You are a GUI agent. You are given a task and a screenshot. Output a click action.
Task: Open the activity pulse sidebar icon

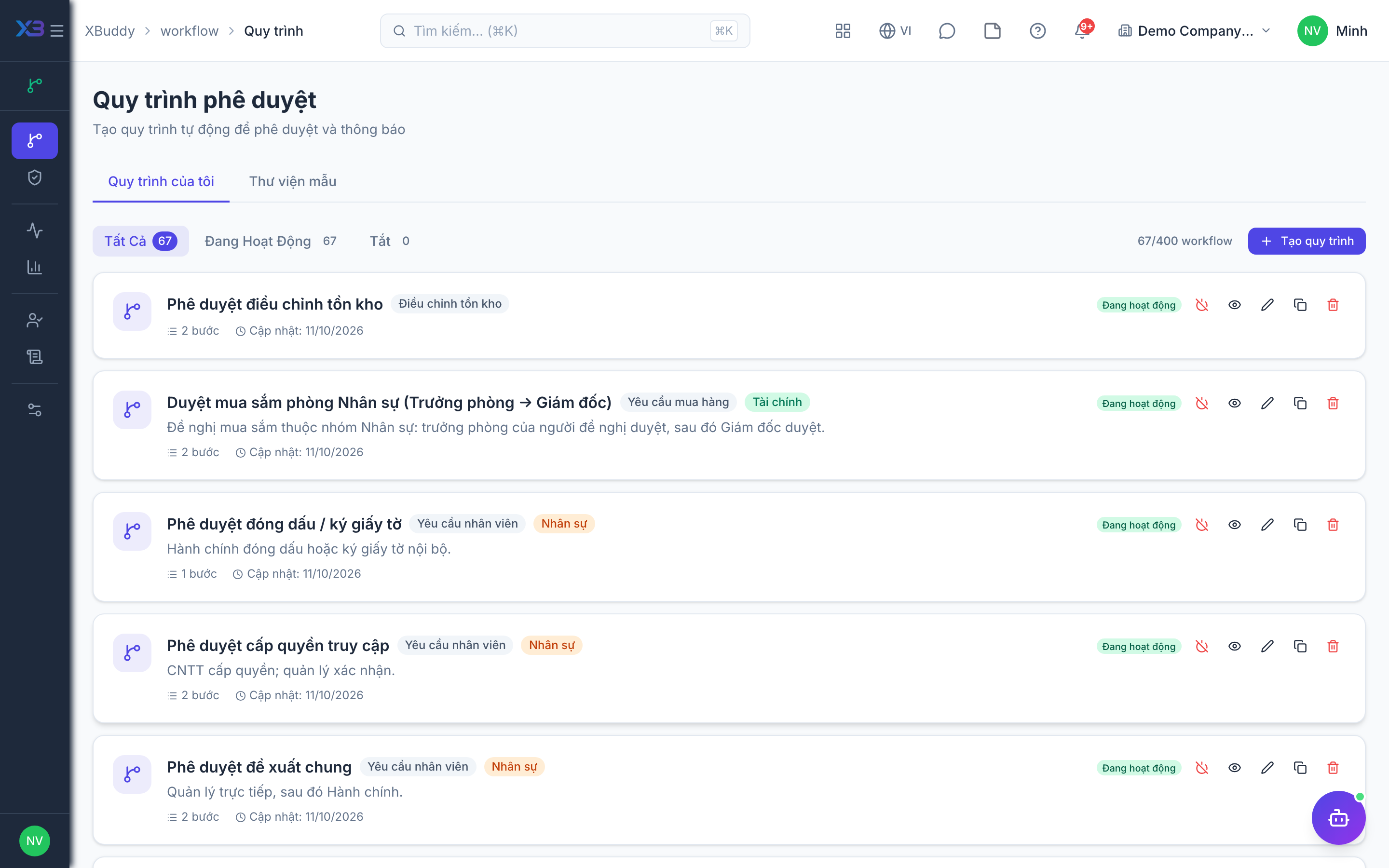(x=34, y=231)
